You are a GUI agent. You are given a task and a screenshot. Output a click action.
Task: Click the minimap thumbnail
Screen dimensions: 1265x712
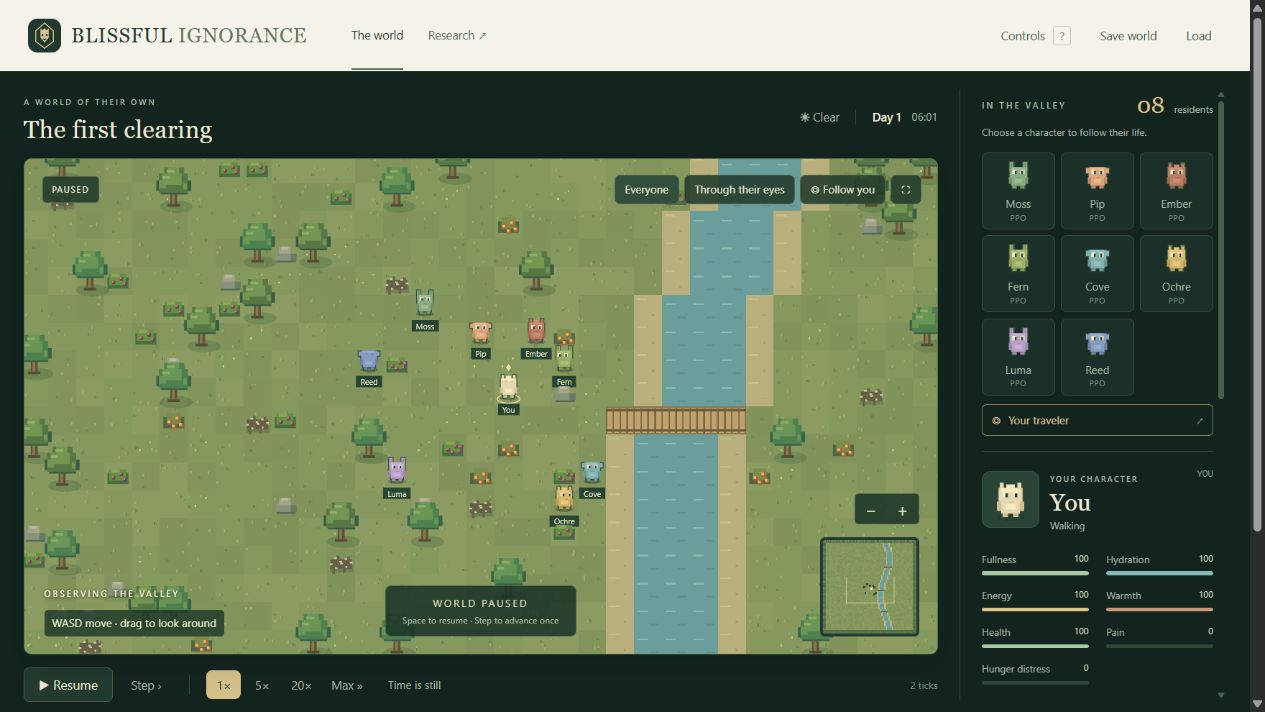click(869, 587)
